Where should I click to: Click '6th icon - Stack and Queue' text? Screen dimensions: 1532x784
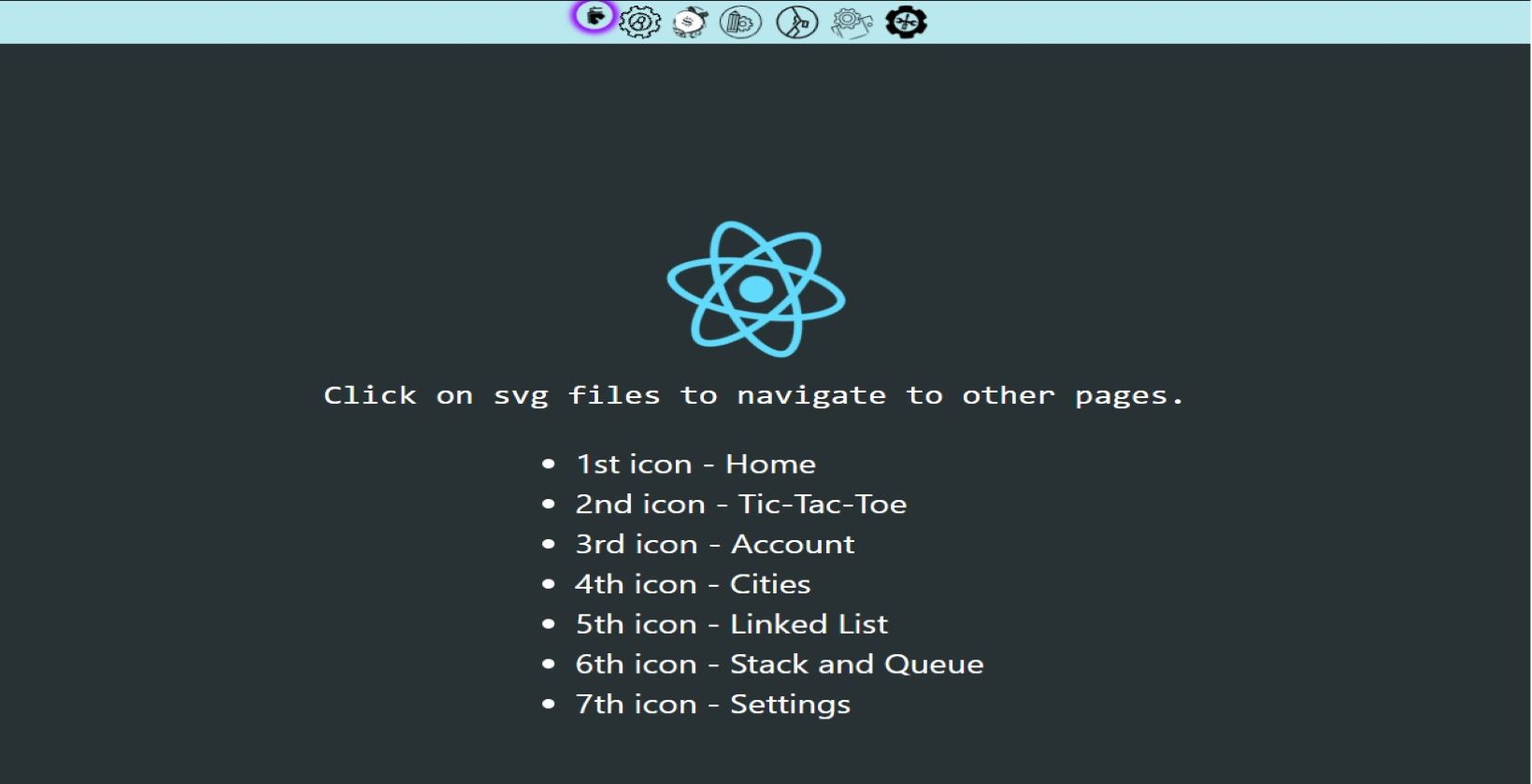[779, 664]
